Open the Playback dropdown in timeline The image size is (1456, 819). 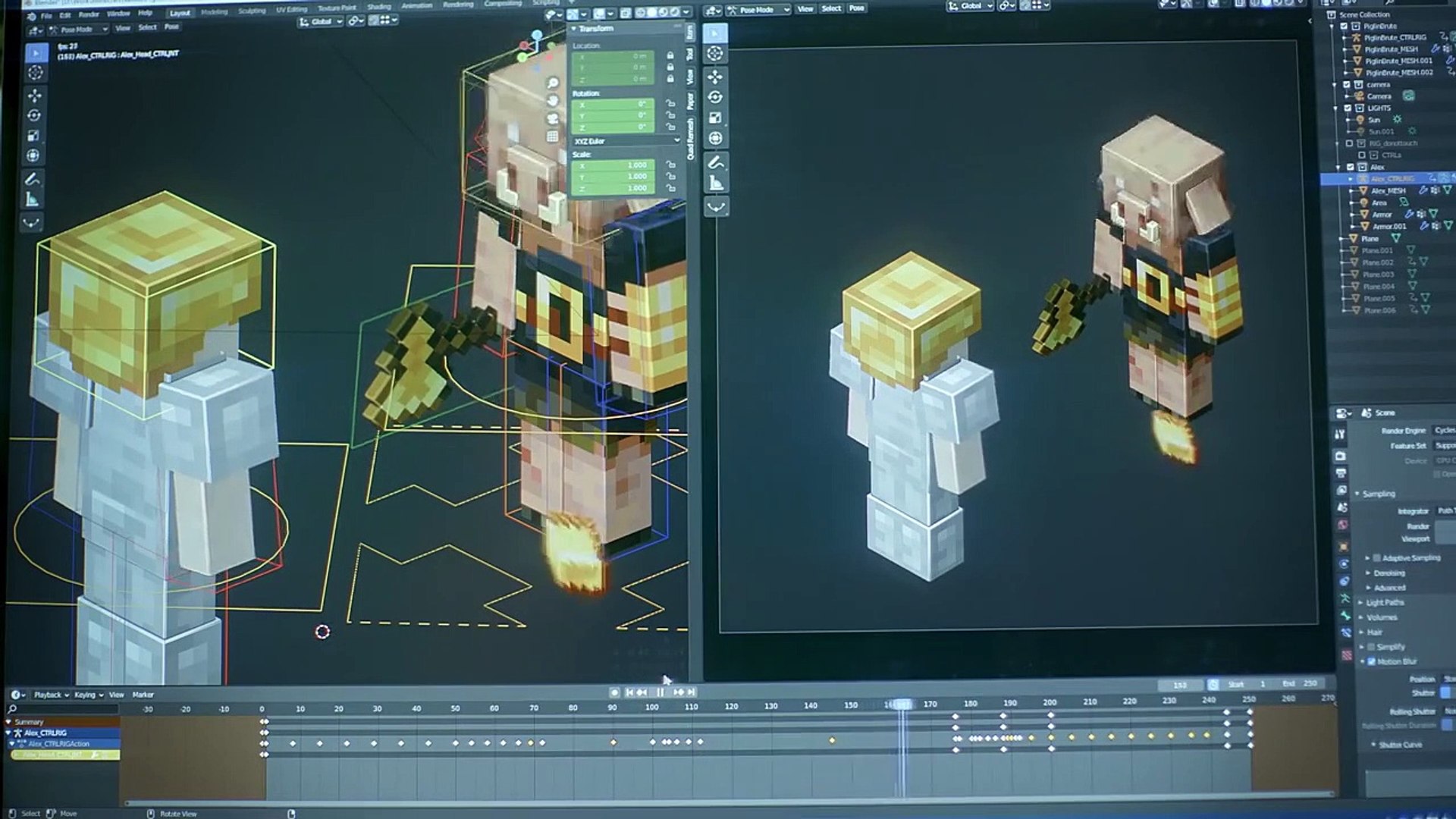point(51,695)
